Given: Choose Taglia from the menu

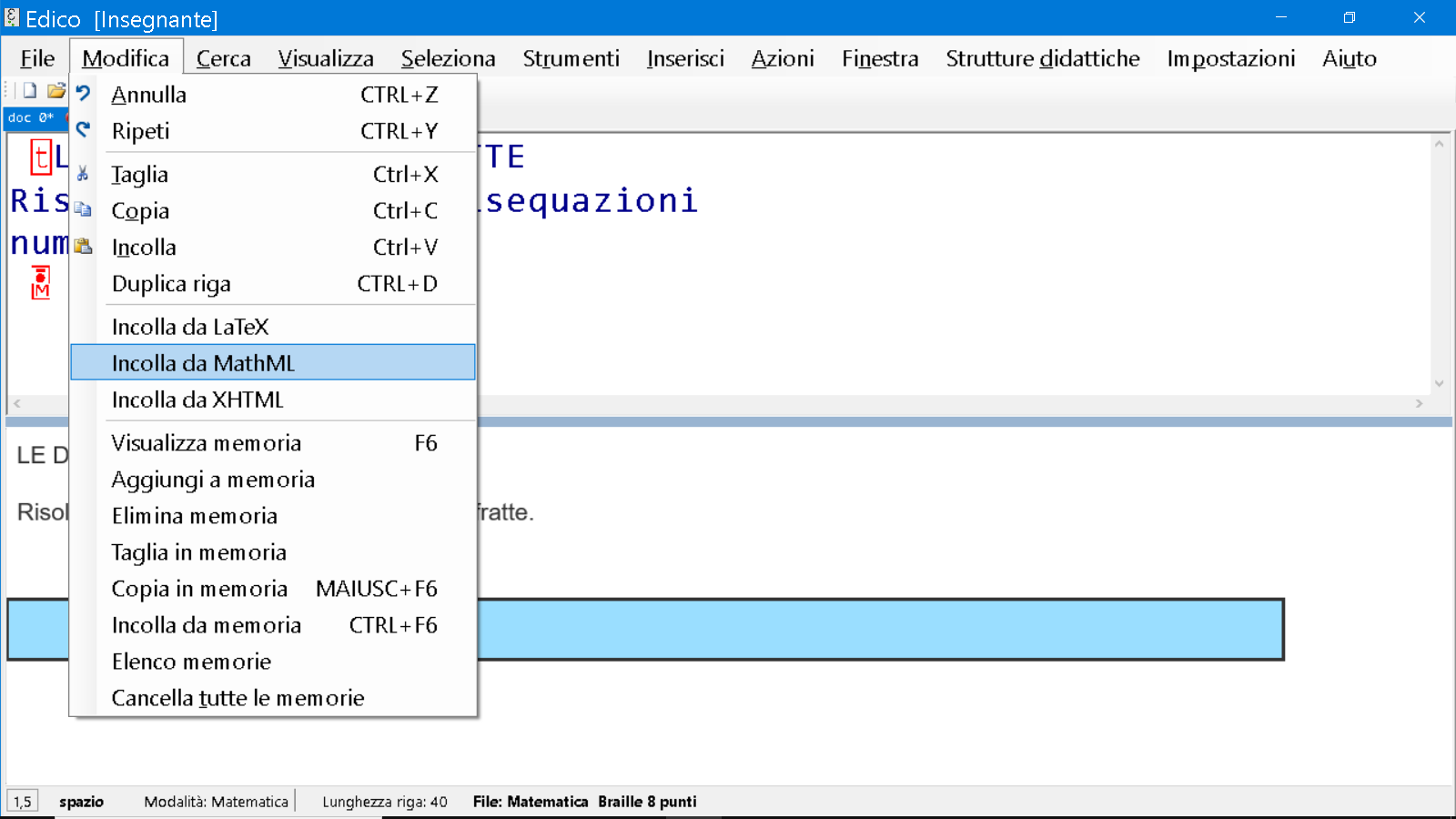Looking at the screenshot, I should coord(273,174).
